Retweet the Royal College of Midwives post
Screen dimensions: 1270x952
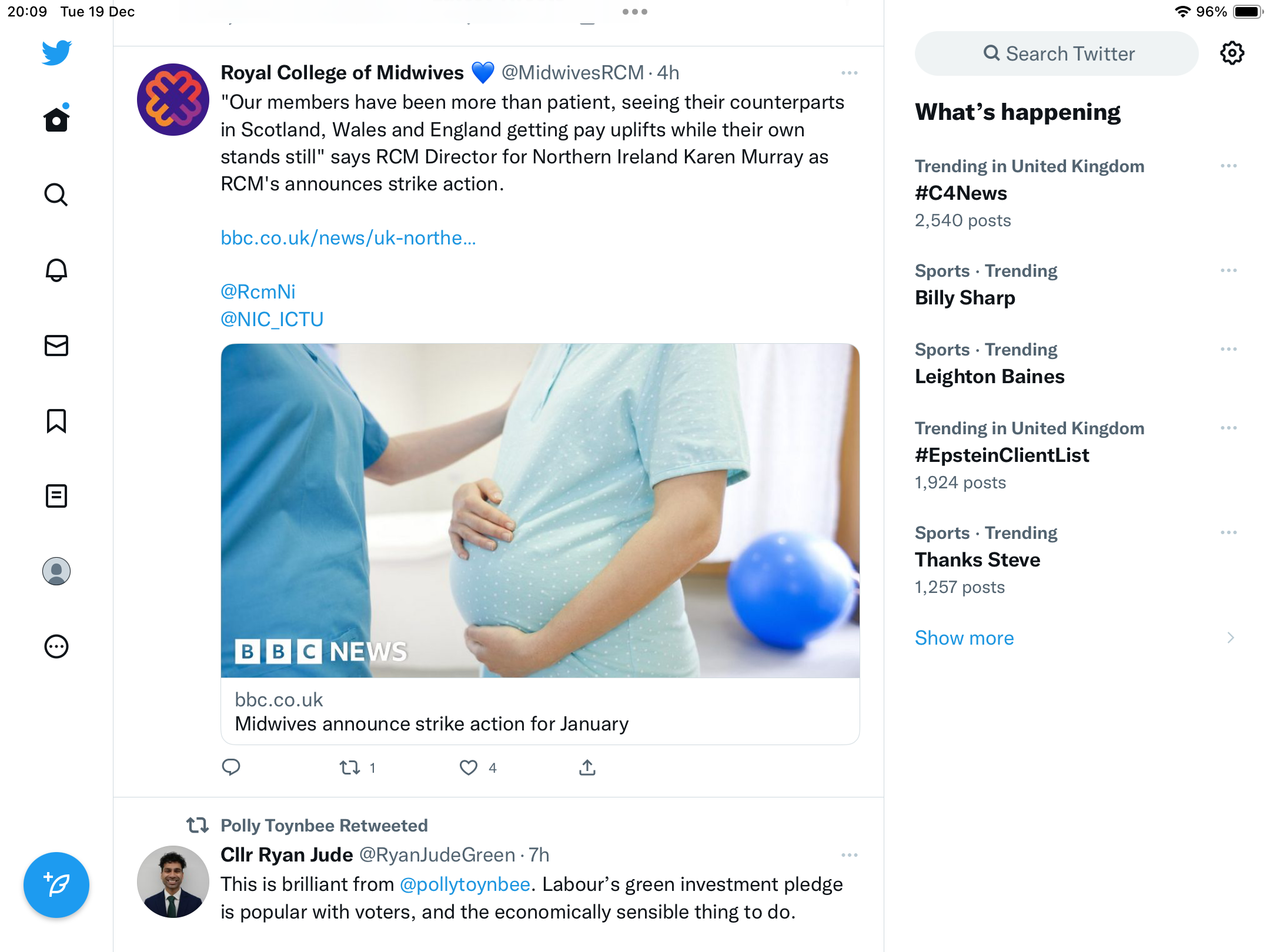[350, 767]
